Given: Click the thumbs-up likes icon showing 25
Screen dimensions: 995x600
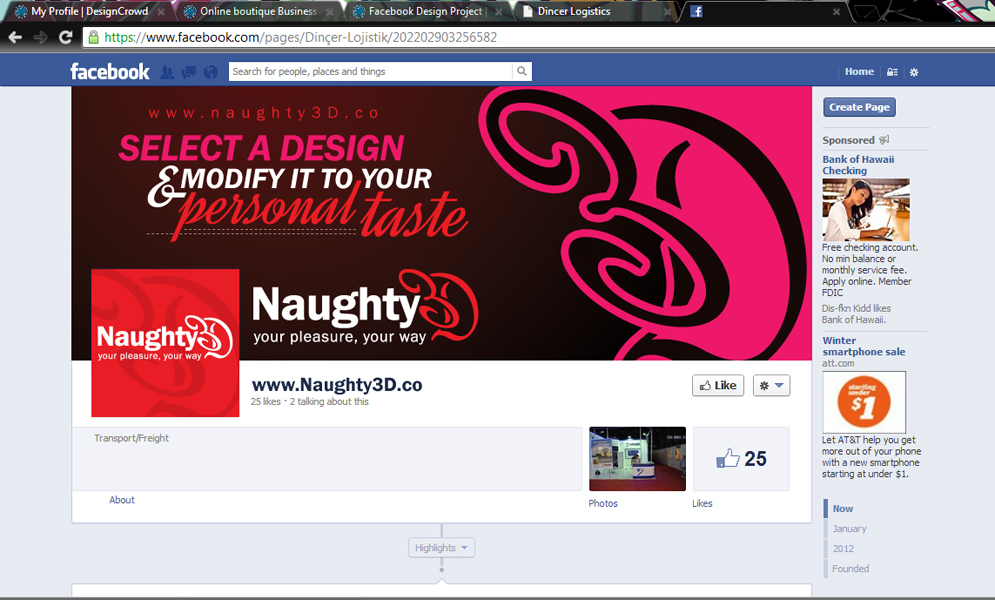Looking at the screenshot, I should click(x=728, y=459).
